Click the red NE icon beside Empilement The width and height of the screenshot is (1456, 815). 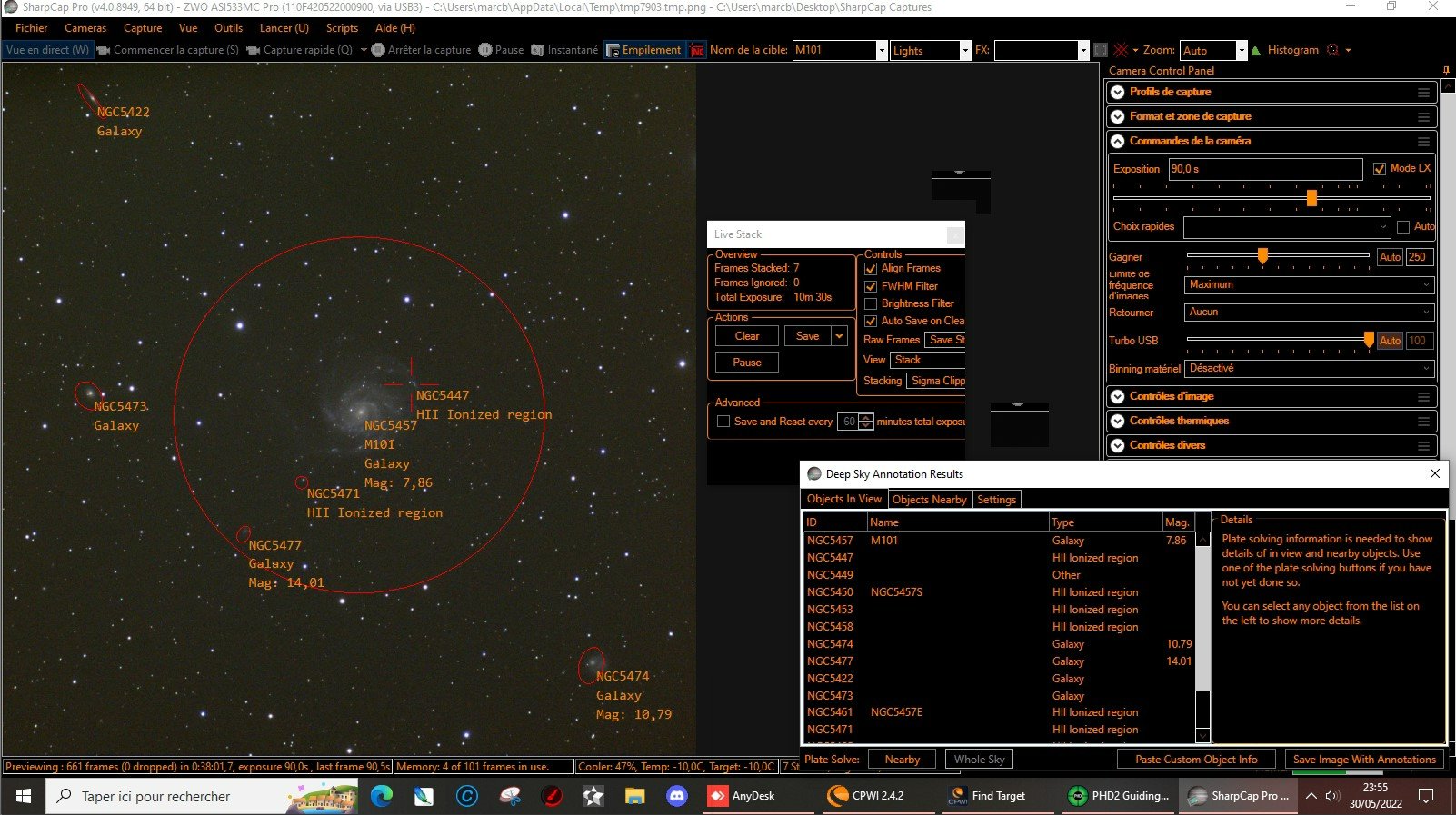[697, 50]
